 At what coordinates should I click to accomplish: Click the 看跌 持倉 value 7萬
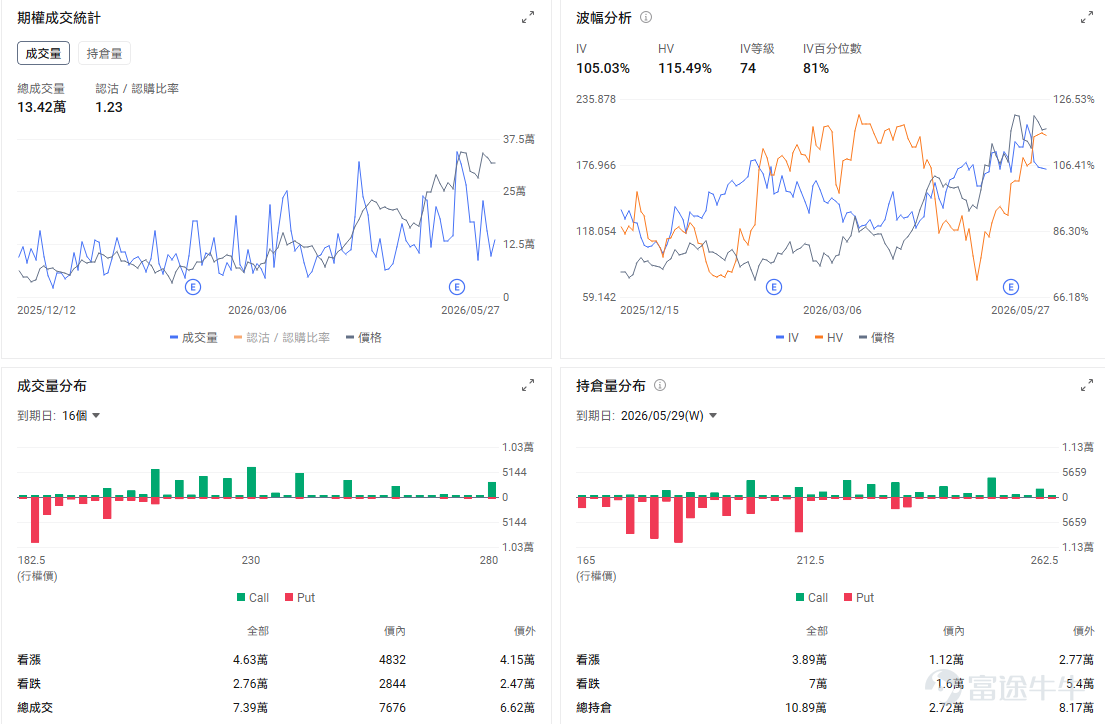(817, 684)
